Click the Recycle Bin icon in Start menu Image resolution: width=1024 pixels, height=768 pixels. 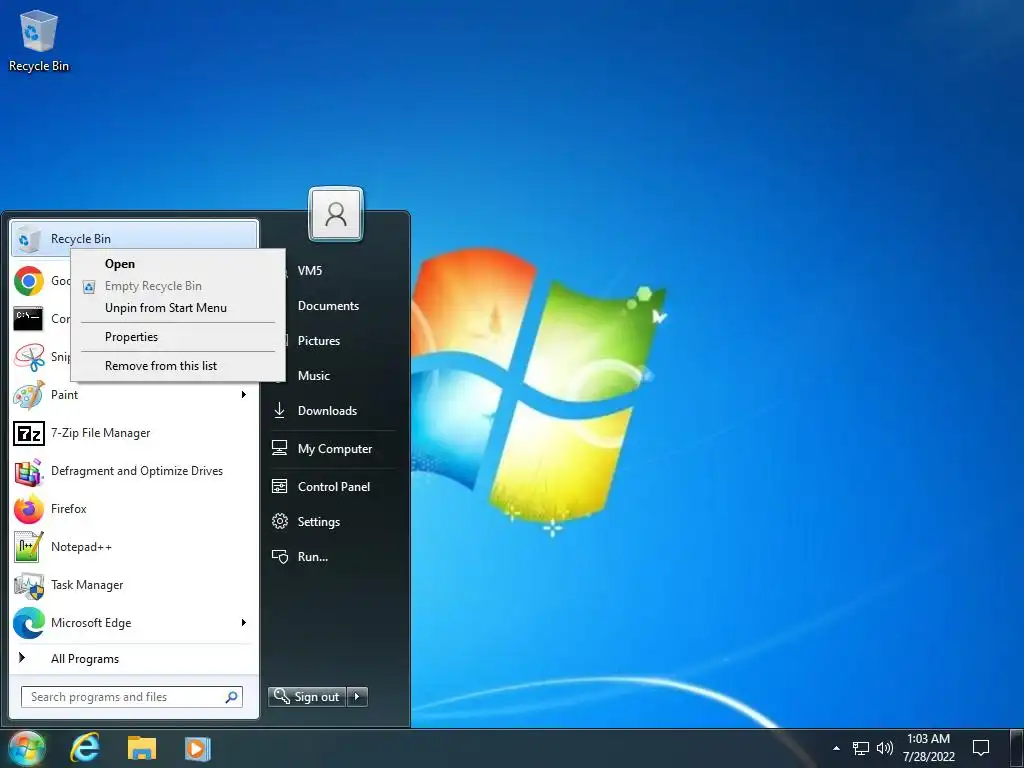coord(27,239)
